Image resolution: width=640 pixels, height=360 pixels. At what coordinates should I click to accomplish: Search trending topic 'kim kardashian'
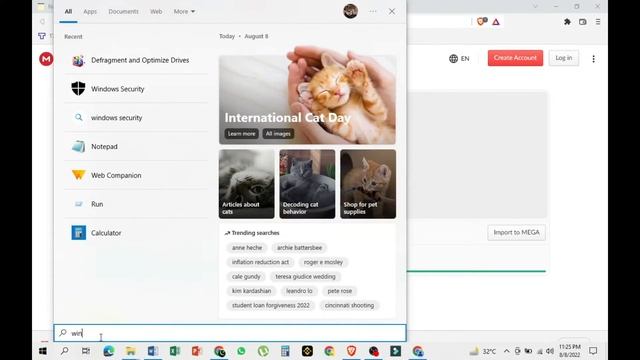pyautogui.click(x=251, y=291)
